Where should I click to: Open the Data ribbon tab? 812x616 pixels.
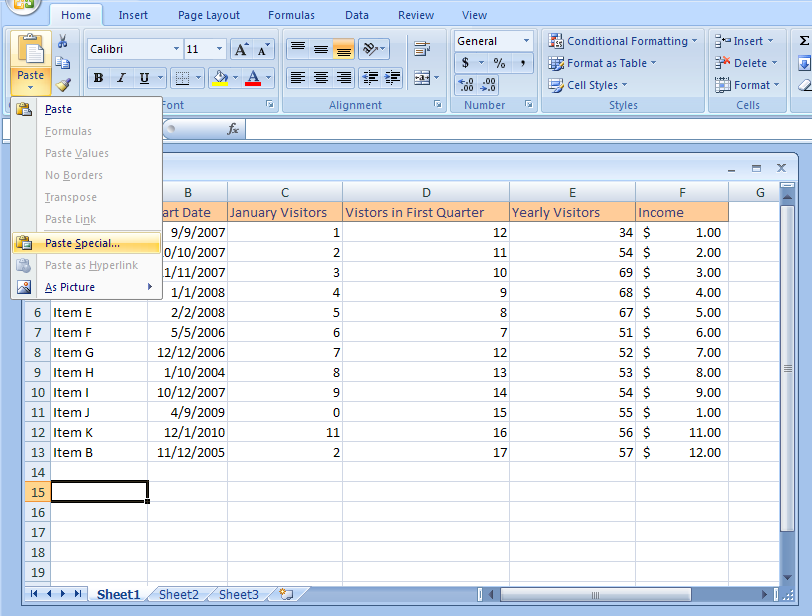pyautogui.click(x=357, y=15)
